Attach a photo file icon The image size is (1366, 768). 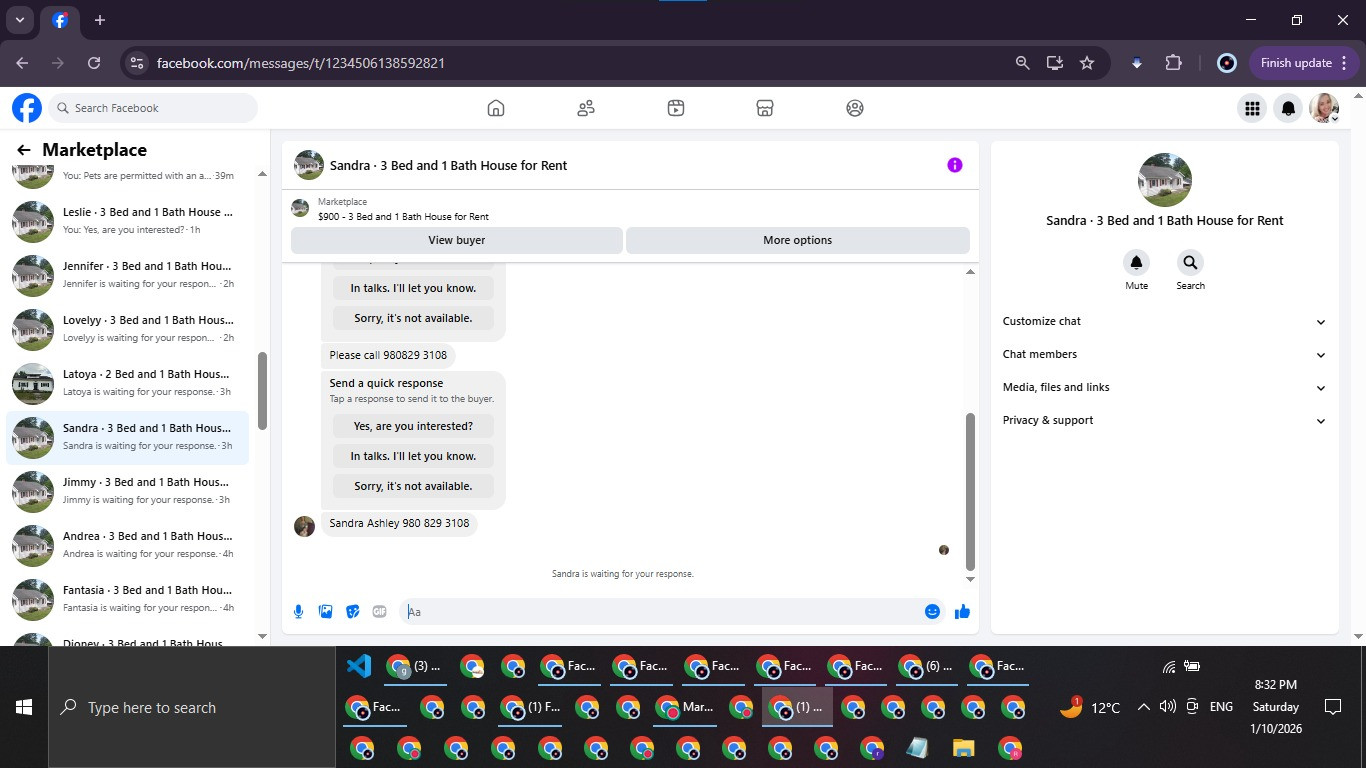click(326, 612)
